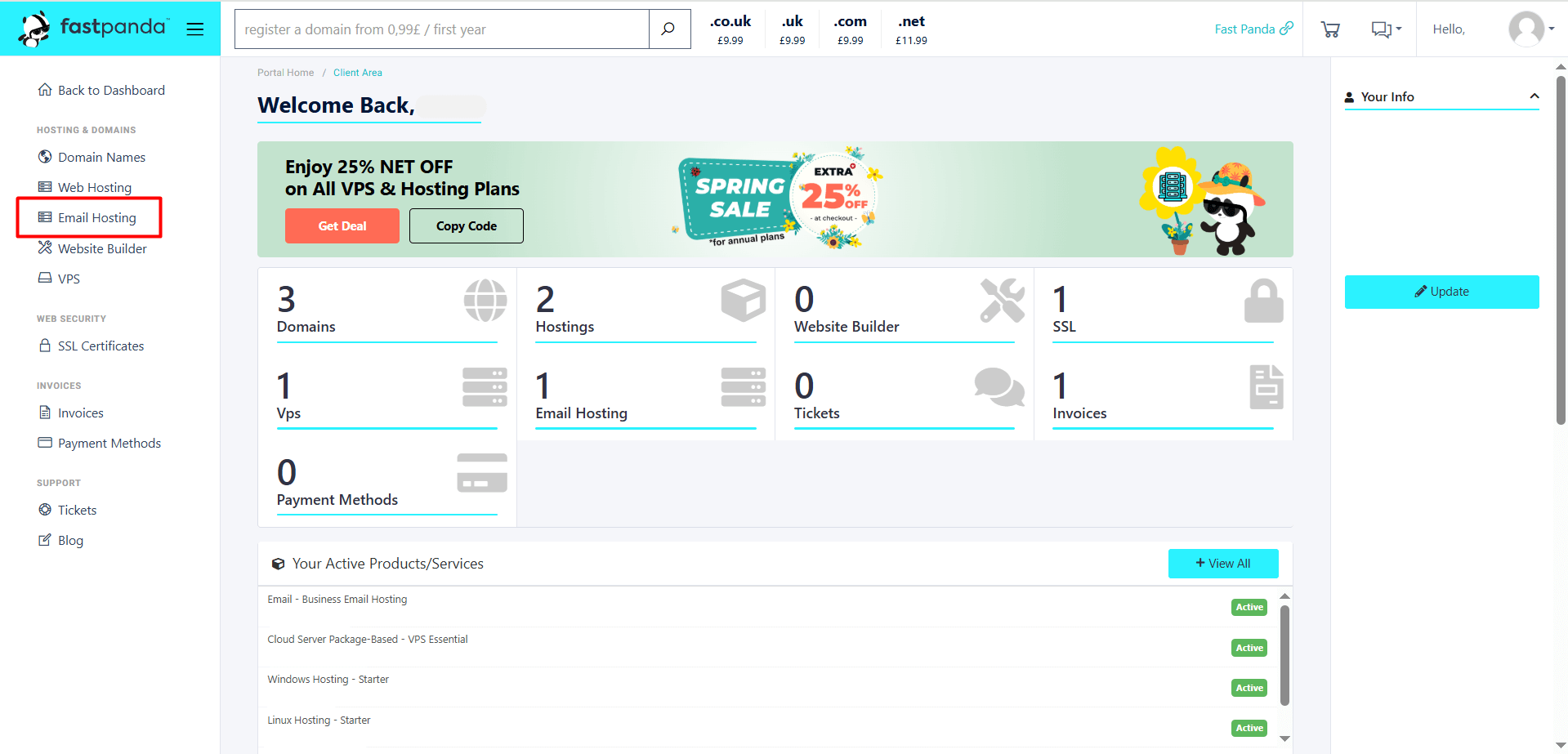Click the main page vertical scrollbar
Image resolution: width=1568 pixels, height=754 pixels.
point(1561,250)
